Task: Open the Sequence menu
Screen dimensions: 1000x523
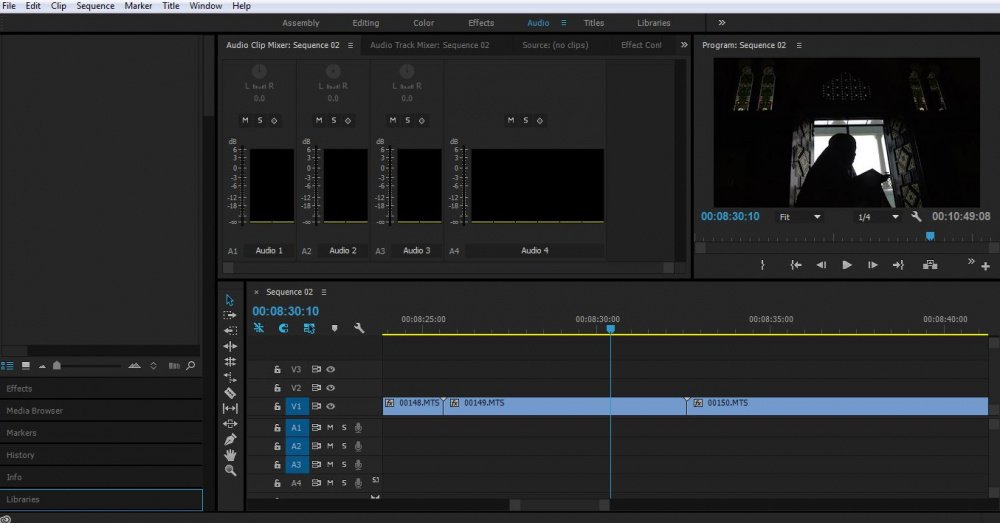Action: [x=96, y=6]
